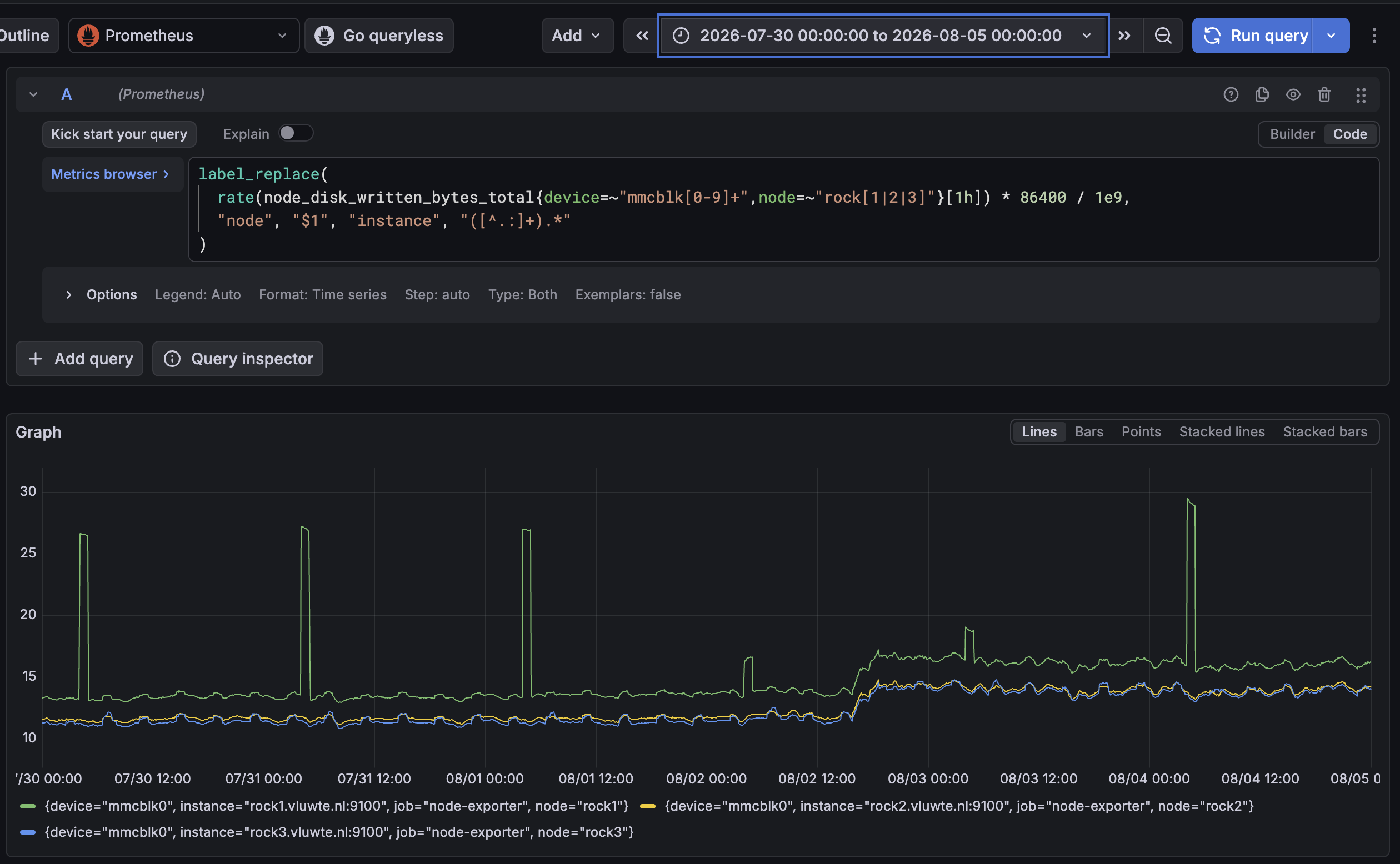
Task: Click the rock3 legend series label
Action: click(x=339, y=832)
